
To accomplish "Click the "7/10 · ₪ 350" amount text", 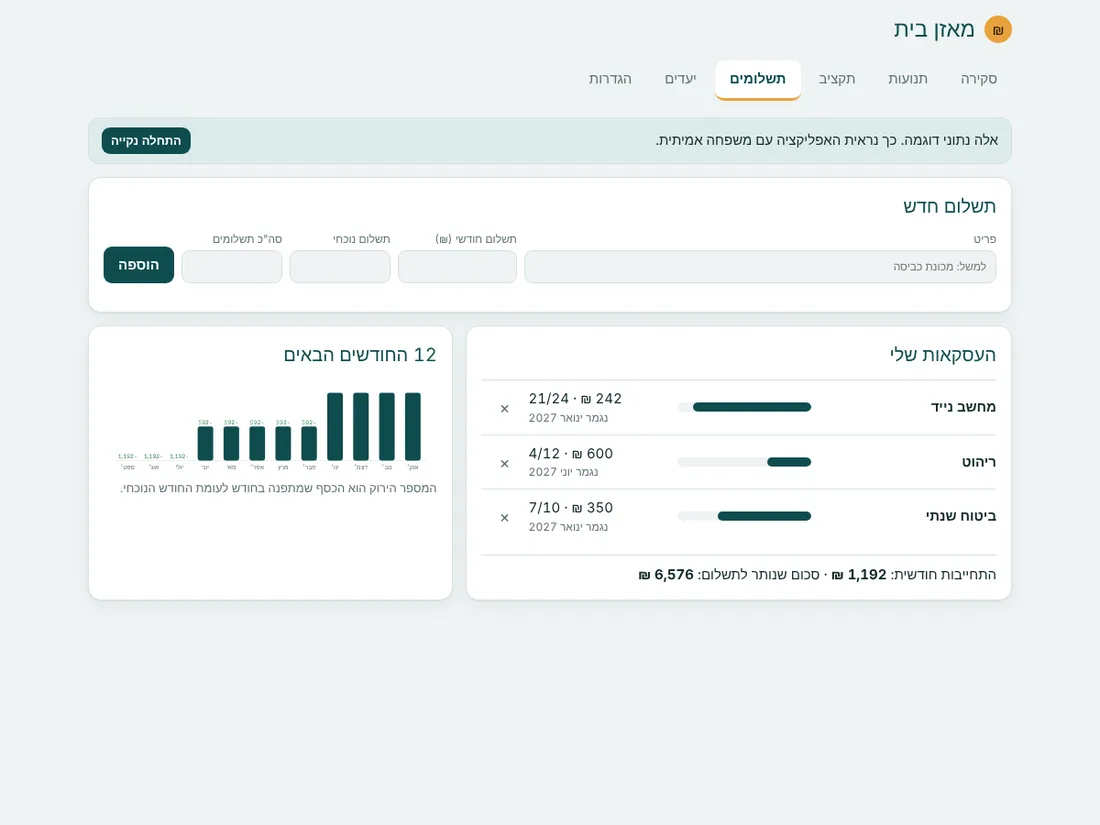I will pos(571,508).
